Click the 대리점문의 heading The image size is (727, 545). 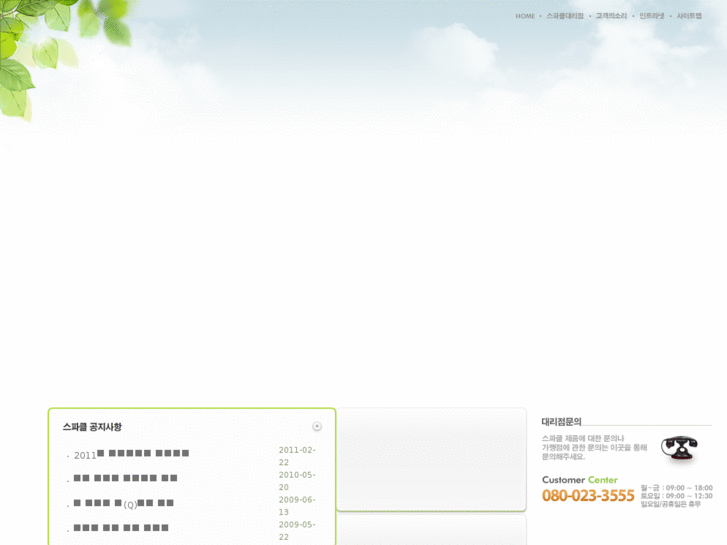pyautogui.click(x=561, y=421)
